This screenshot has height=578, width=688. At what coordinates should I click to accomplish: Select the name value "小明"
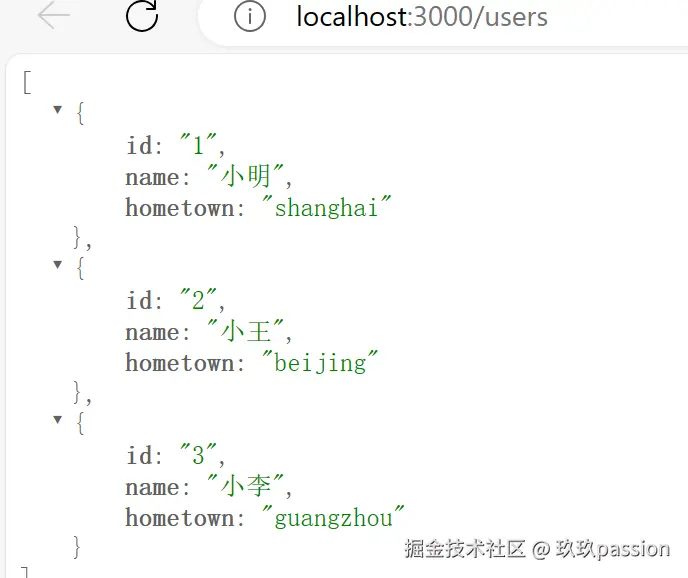coord(246,176)
